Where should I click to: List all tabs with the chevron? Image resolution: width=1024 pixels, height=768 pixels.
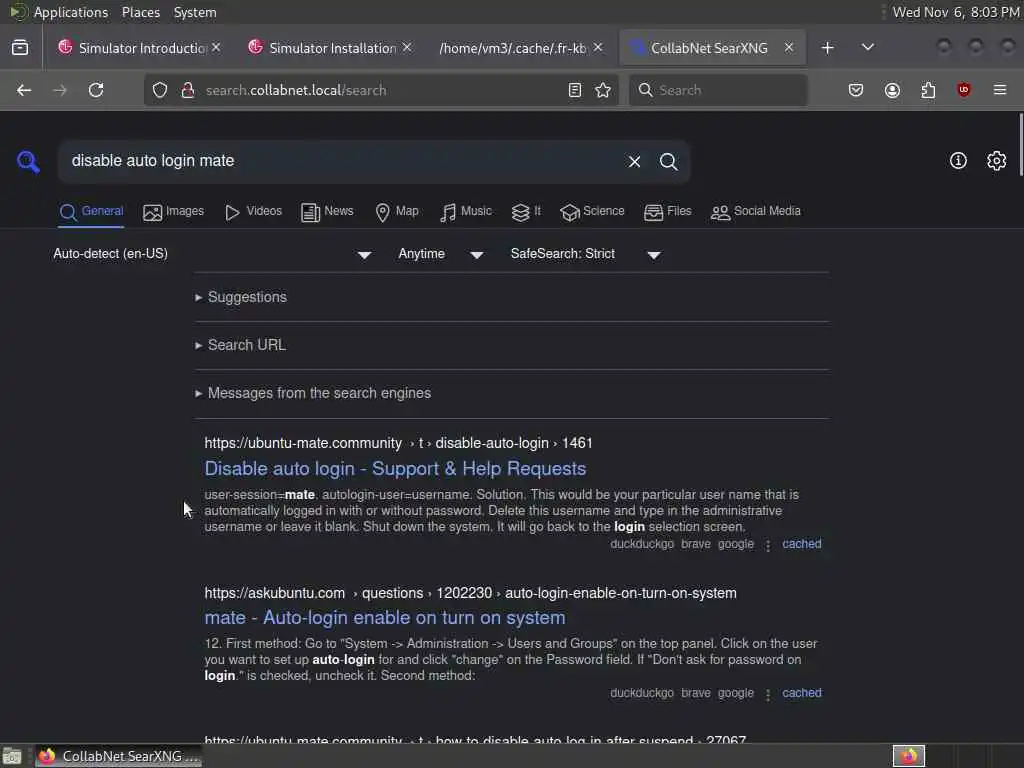[x=868, y=48]
